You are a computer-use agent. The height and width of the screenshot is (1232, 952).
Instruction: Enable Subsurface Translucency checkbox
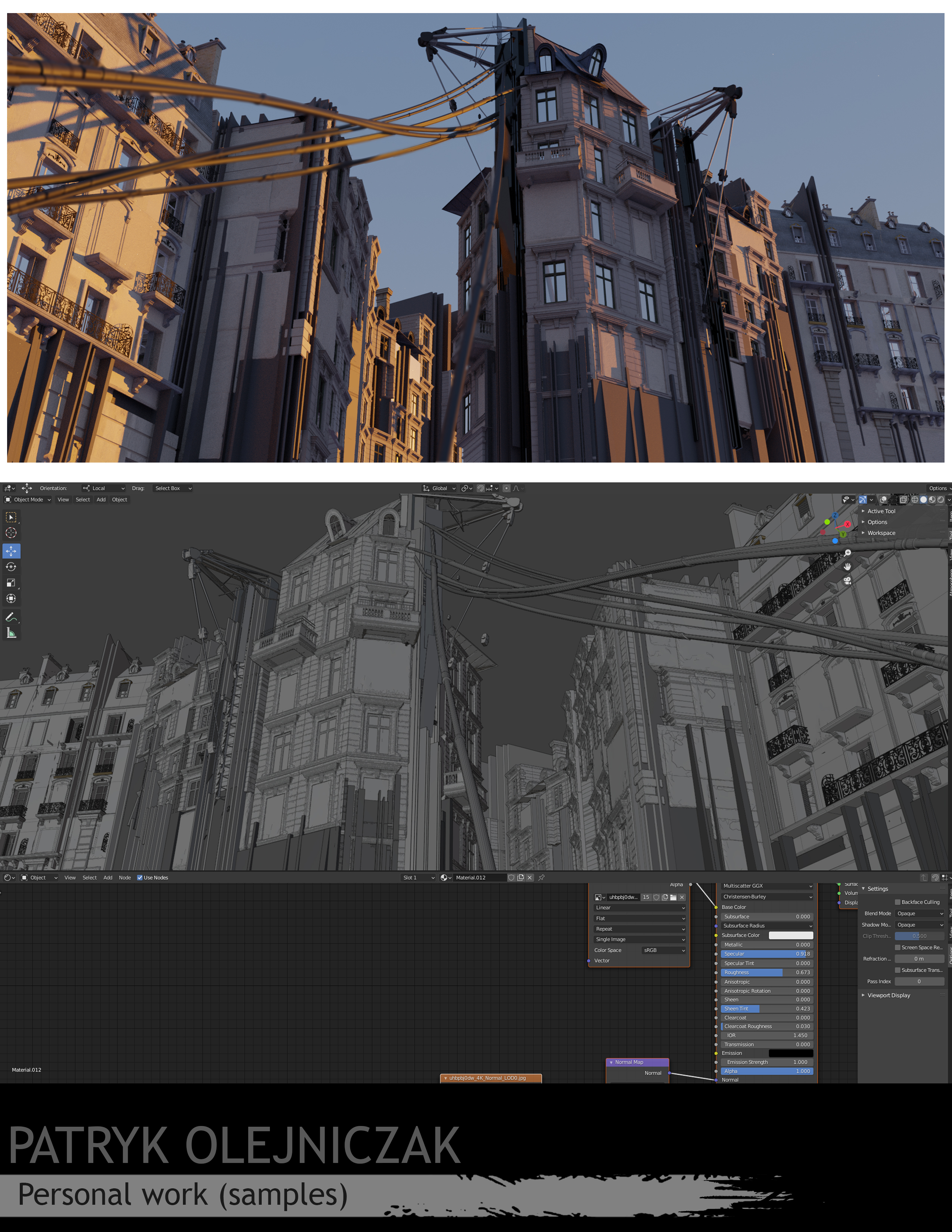pos(897,970)
